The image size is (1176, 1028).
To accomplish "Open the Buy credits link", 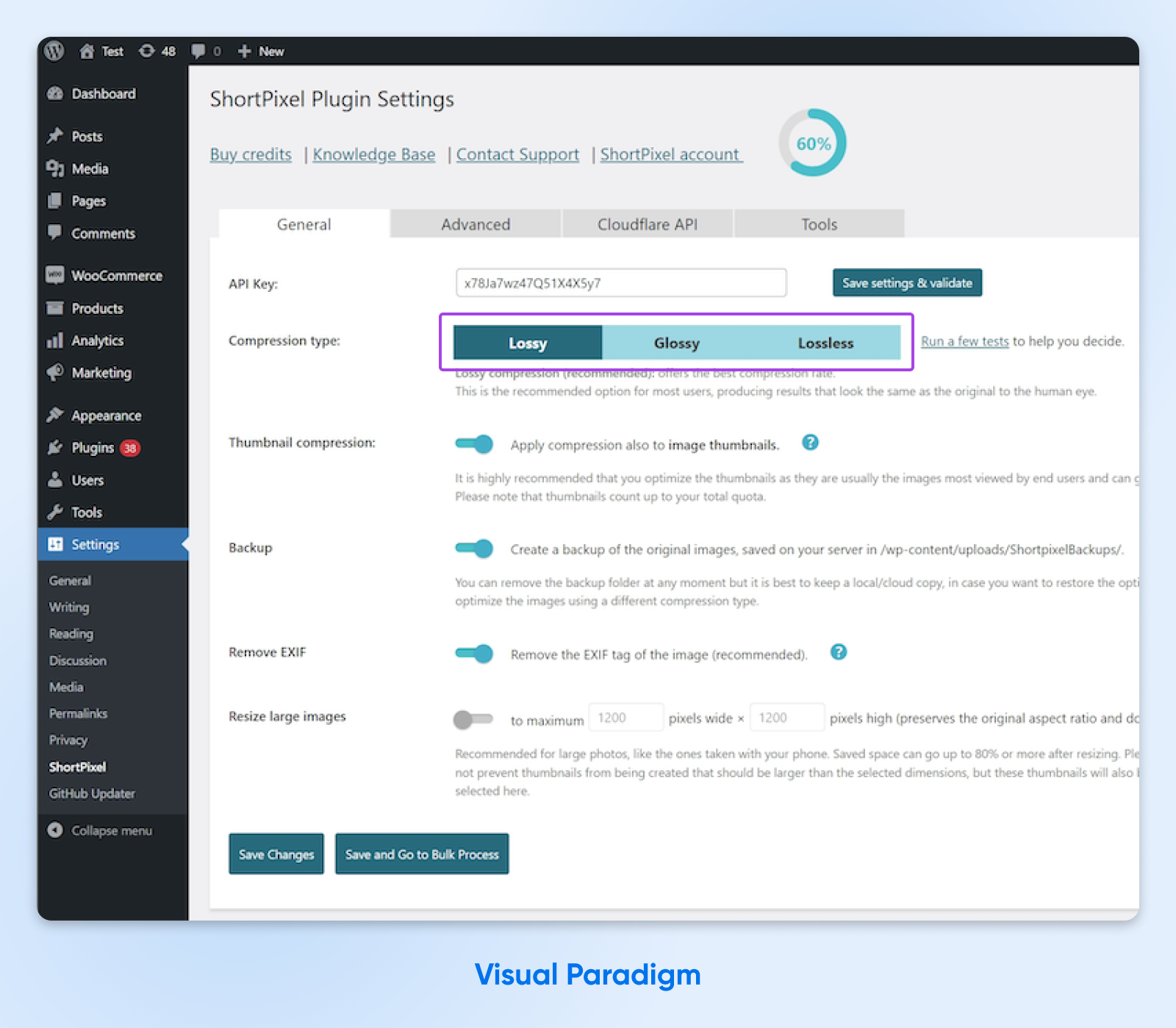I will coord(251,154).
